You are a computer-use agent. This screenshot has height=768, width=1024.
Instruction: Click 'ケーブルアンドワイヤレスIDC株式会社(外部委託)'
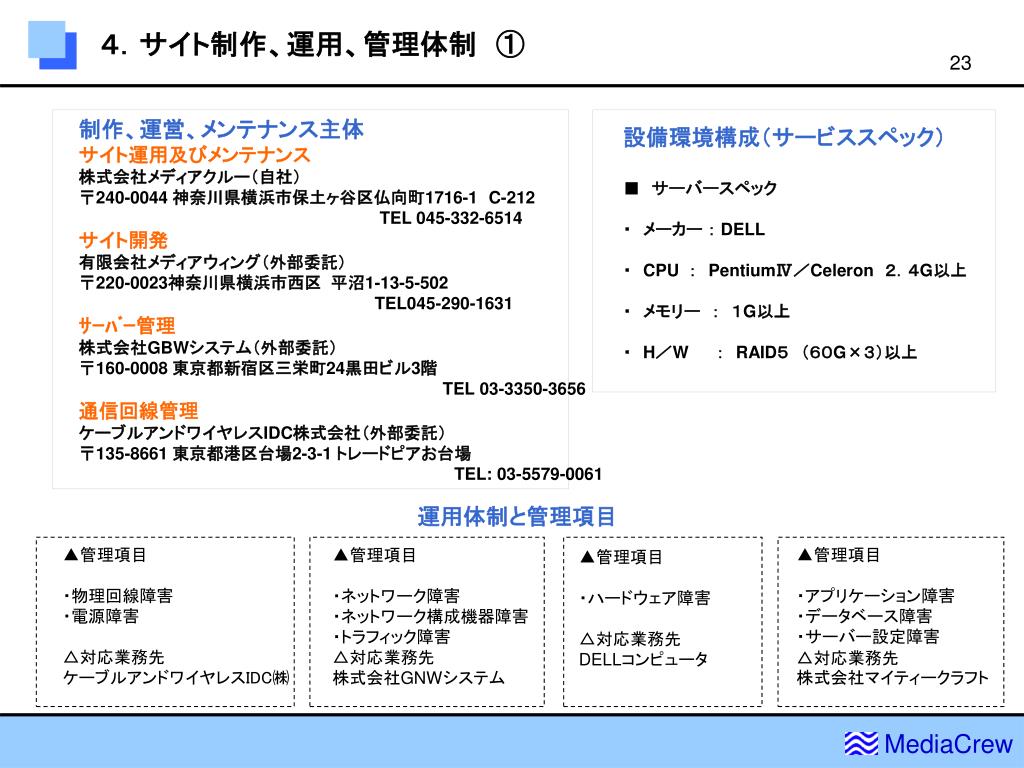pyautogui.click(x=262, y=433)
